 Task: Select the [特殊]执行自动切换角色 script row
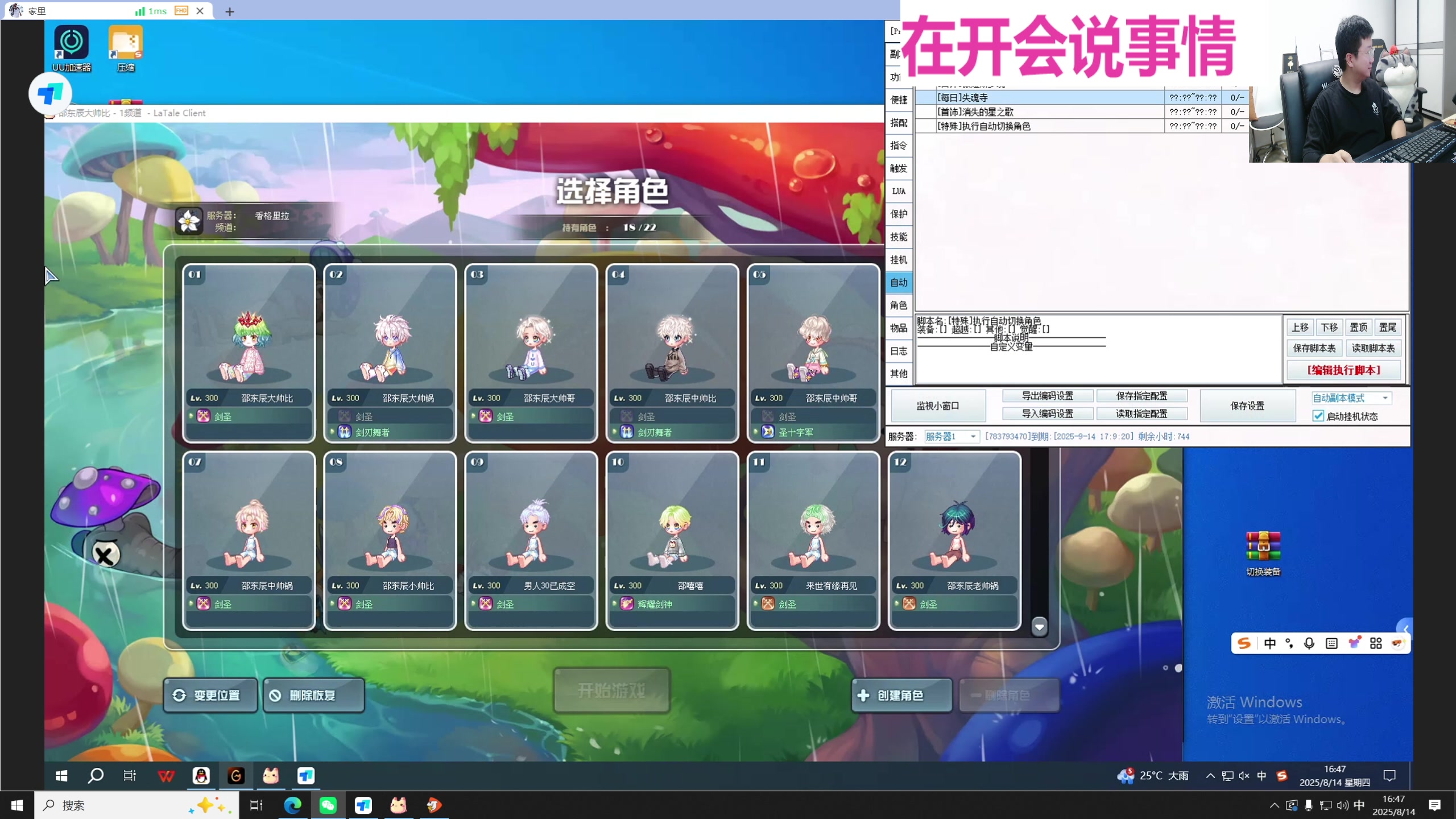(1081, 126)
